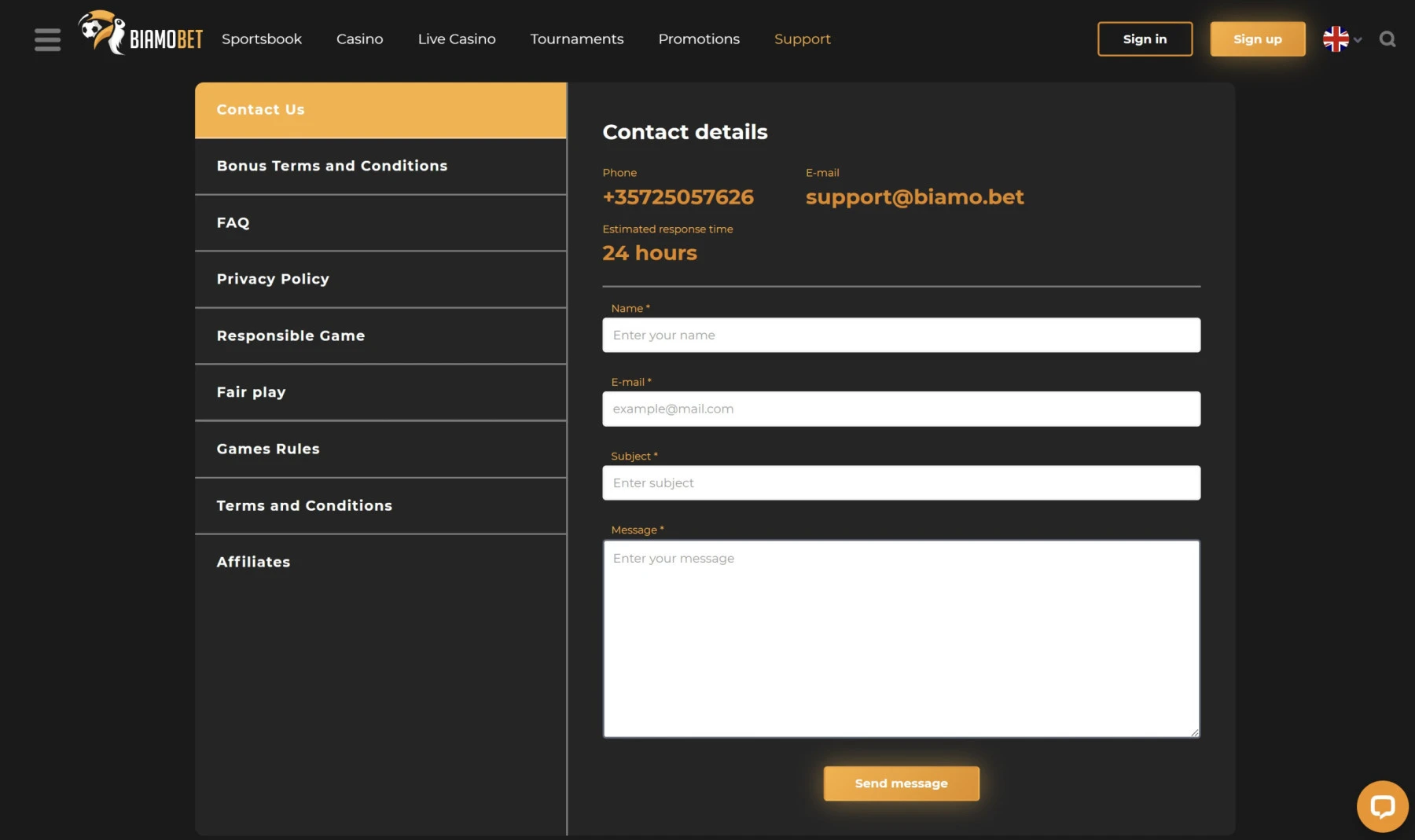Focus the E-mail input field
The height and width of the screenshot is (840, 1415).
[902, 409]
